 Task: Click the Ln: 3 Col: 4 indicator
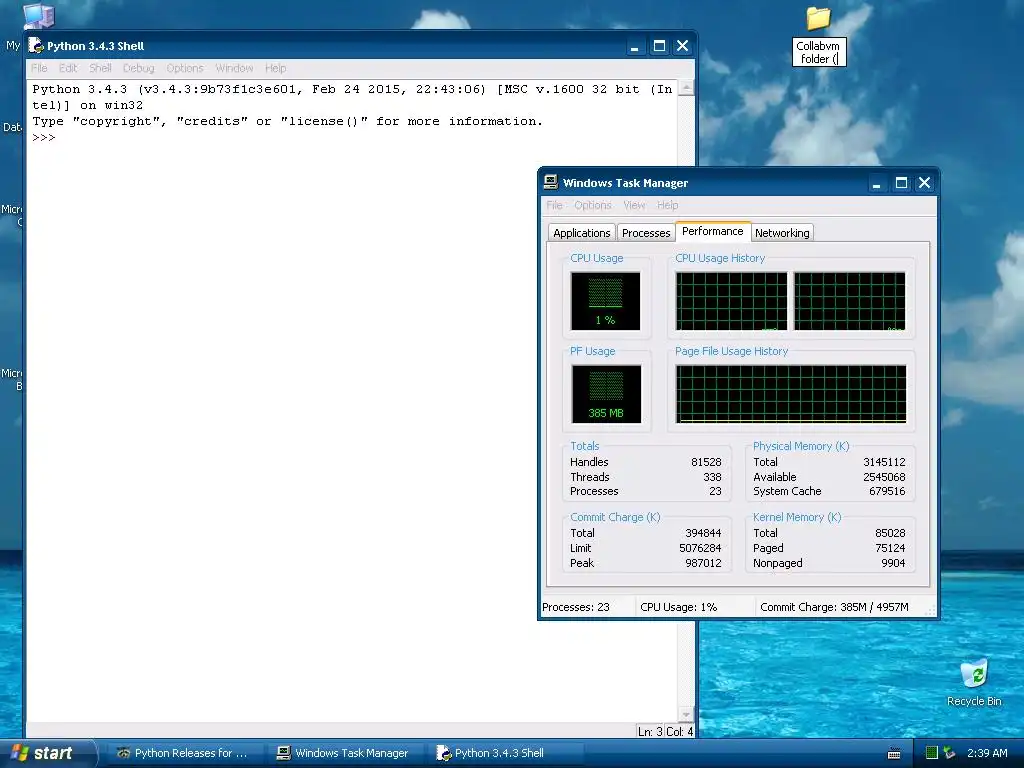(x=665, y=731)
